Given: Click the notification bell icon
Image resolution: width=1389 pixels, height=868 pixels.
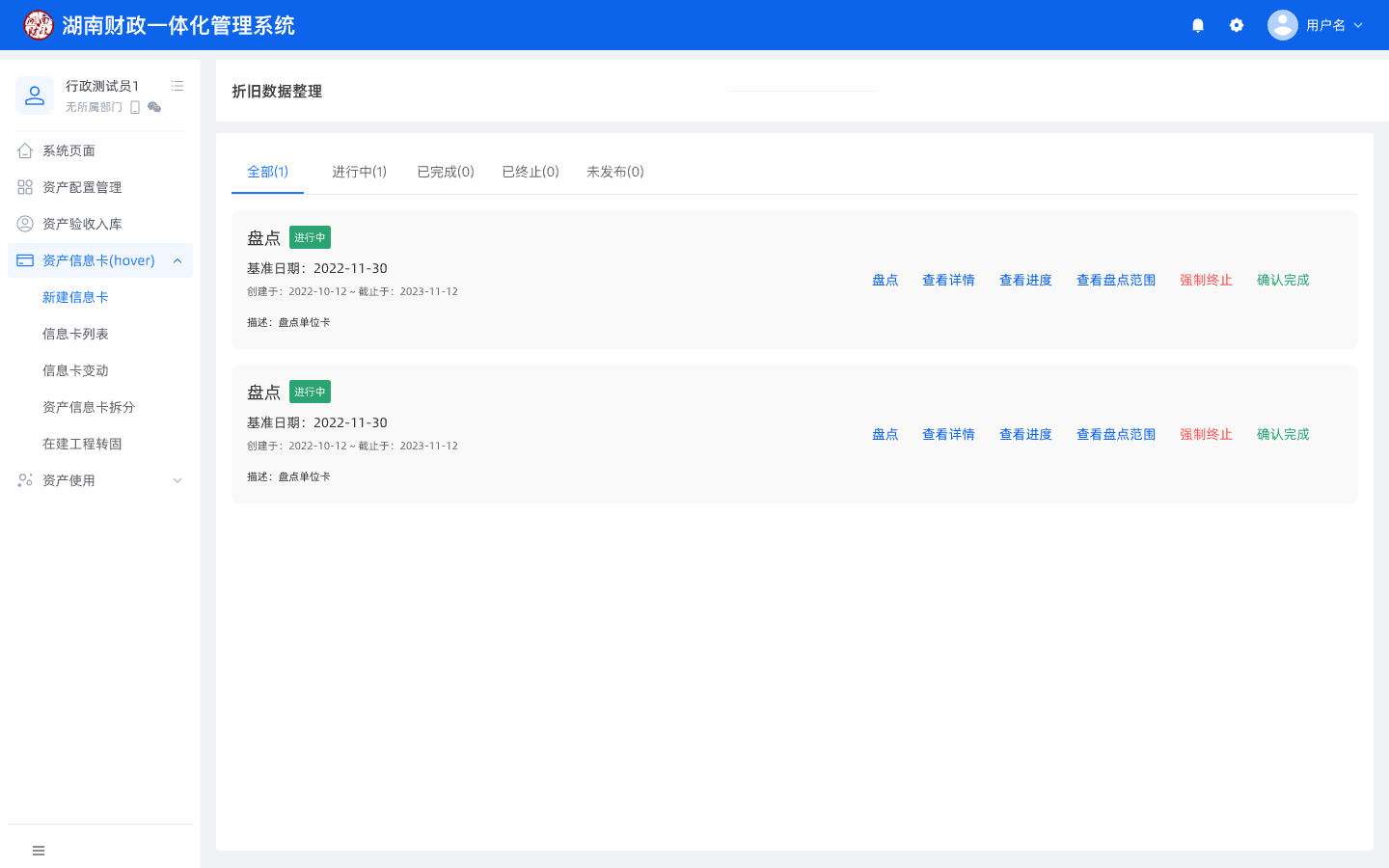Looking at the screenshot, I should pyautogui.click(x=1198, y=25).
